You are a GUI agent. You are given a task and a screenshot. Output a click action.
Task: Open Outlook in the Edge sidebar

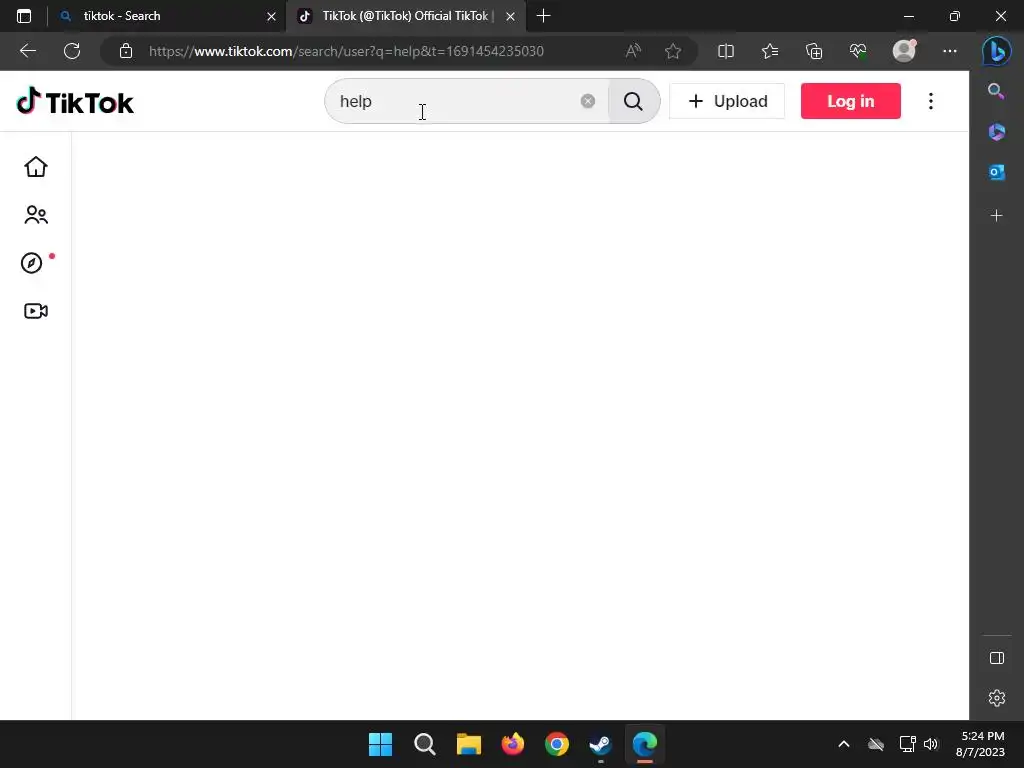pos(997,172)
